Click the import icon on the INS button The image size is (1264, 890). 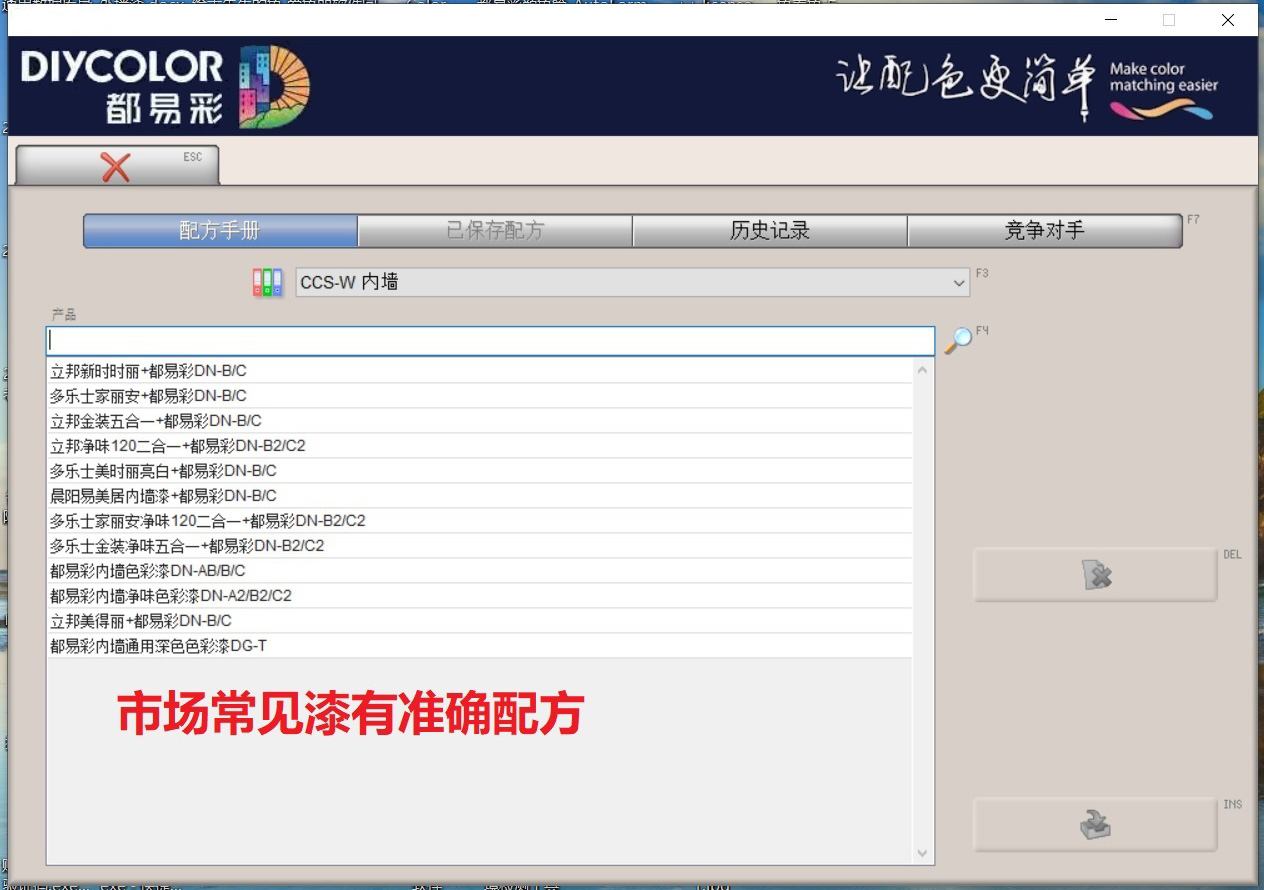click(1094, 824)
